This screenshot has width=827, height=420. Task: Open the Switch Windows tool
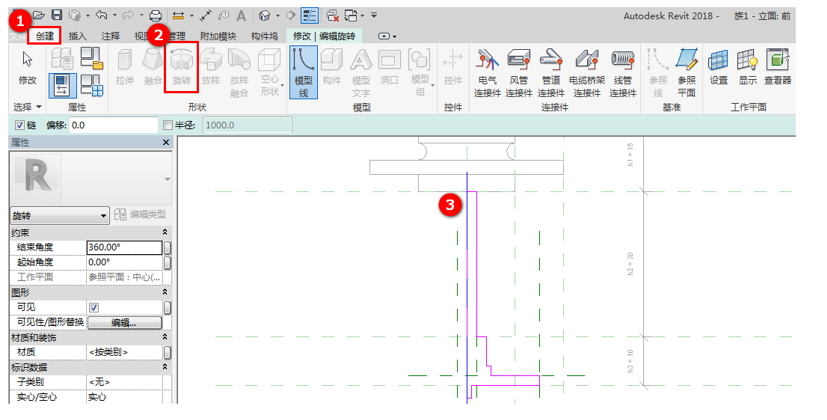pyautogui.click(x=351, y=16)
